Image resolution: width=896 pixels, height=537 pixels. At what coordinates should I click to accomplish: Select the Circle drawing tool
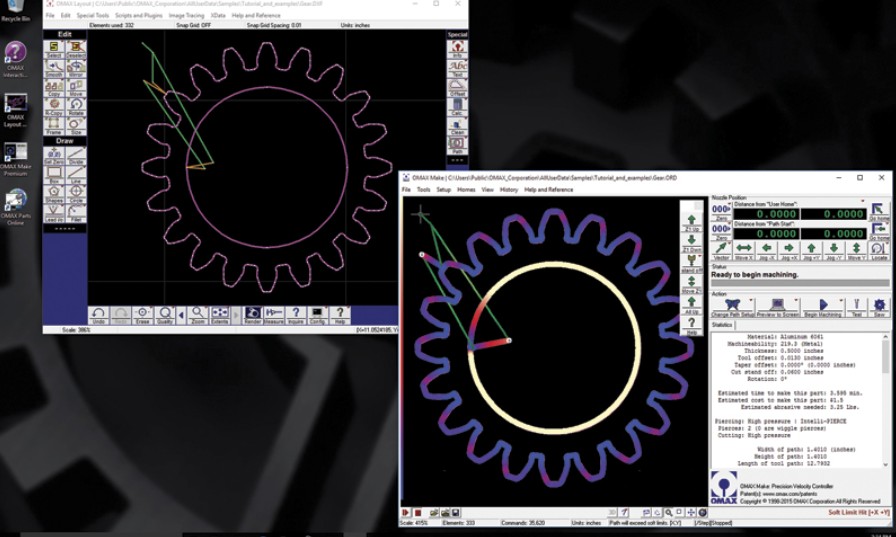[x=75, y=194]
